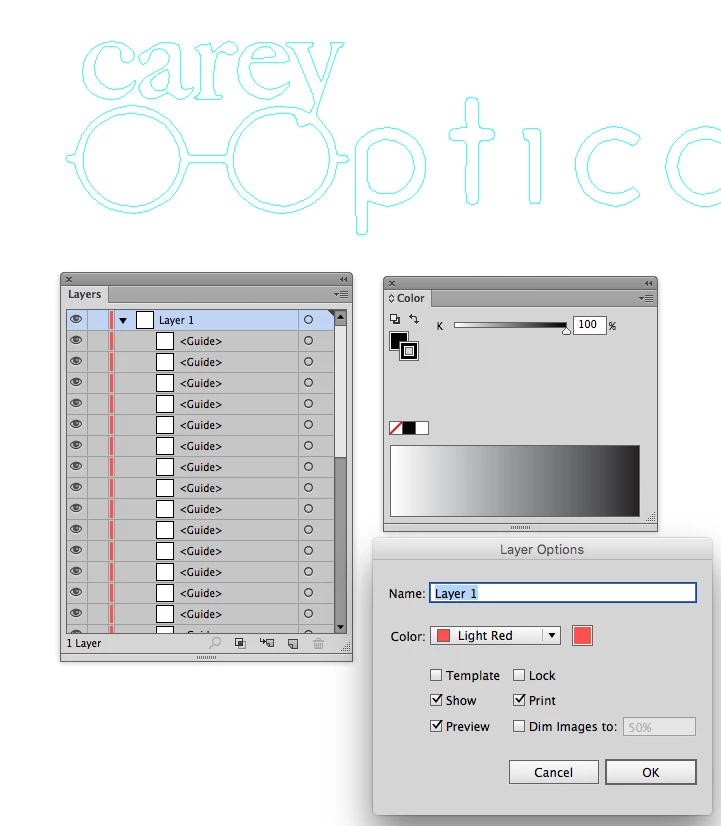
Task: Cycle Color panel view with the tab arrows icon
Action: coord(391,298)
